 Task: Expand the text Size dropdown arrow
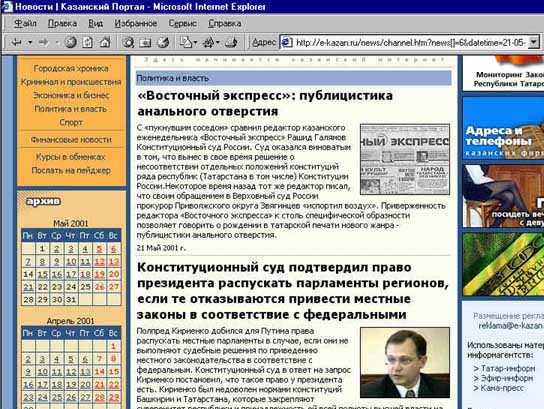pos(218,43)
